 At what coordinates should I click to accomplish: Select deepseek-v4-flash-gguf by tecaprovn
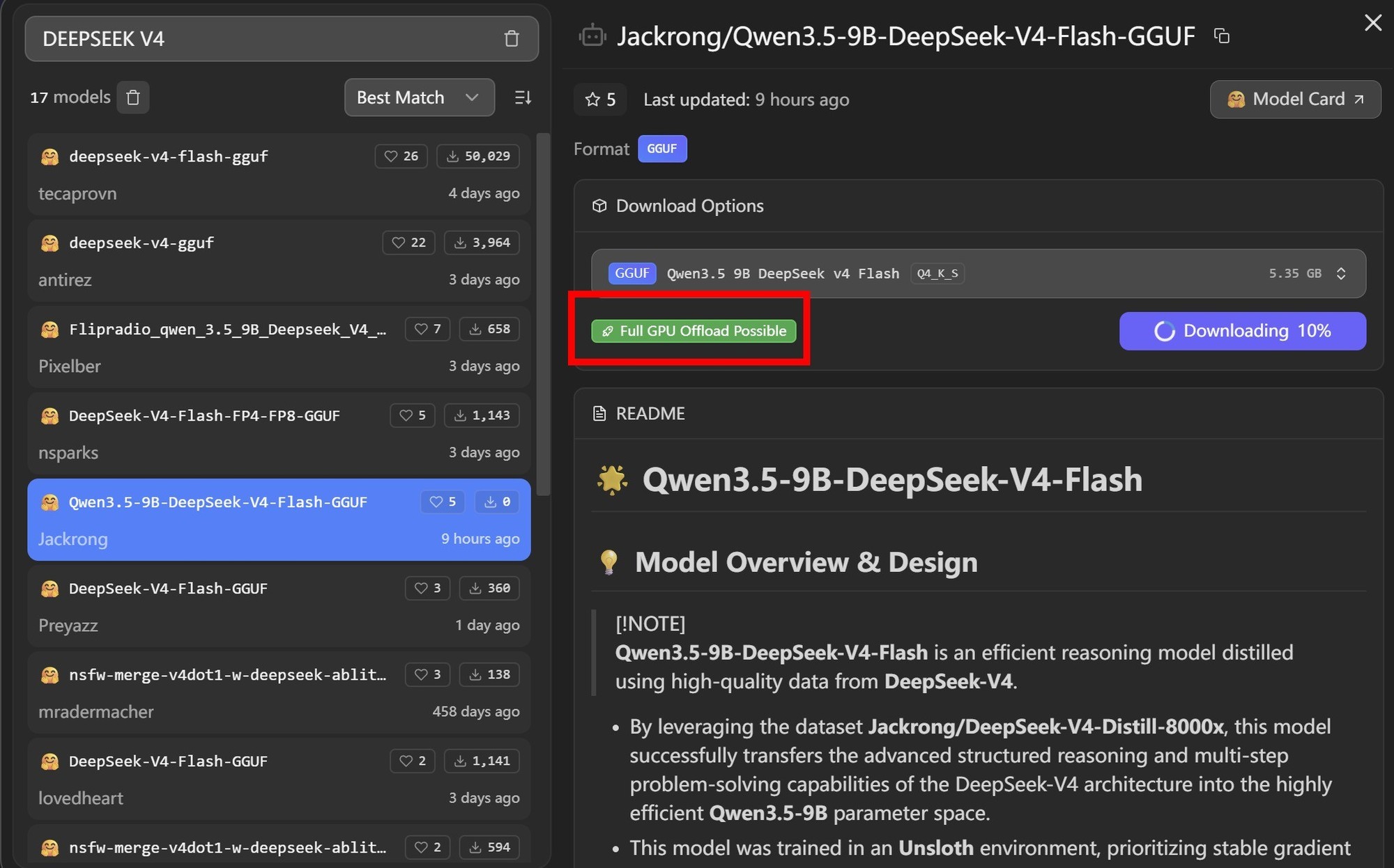[x=279, y=174]
